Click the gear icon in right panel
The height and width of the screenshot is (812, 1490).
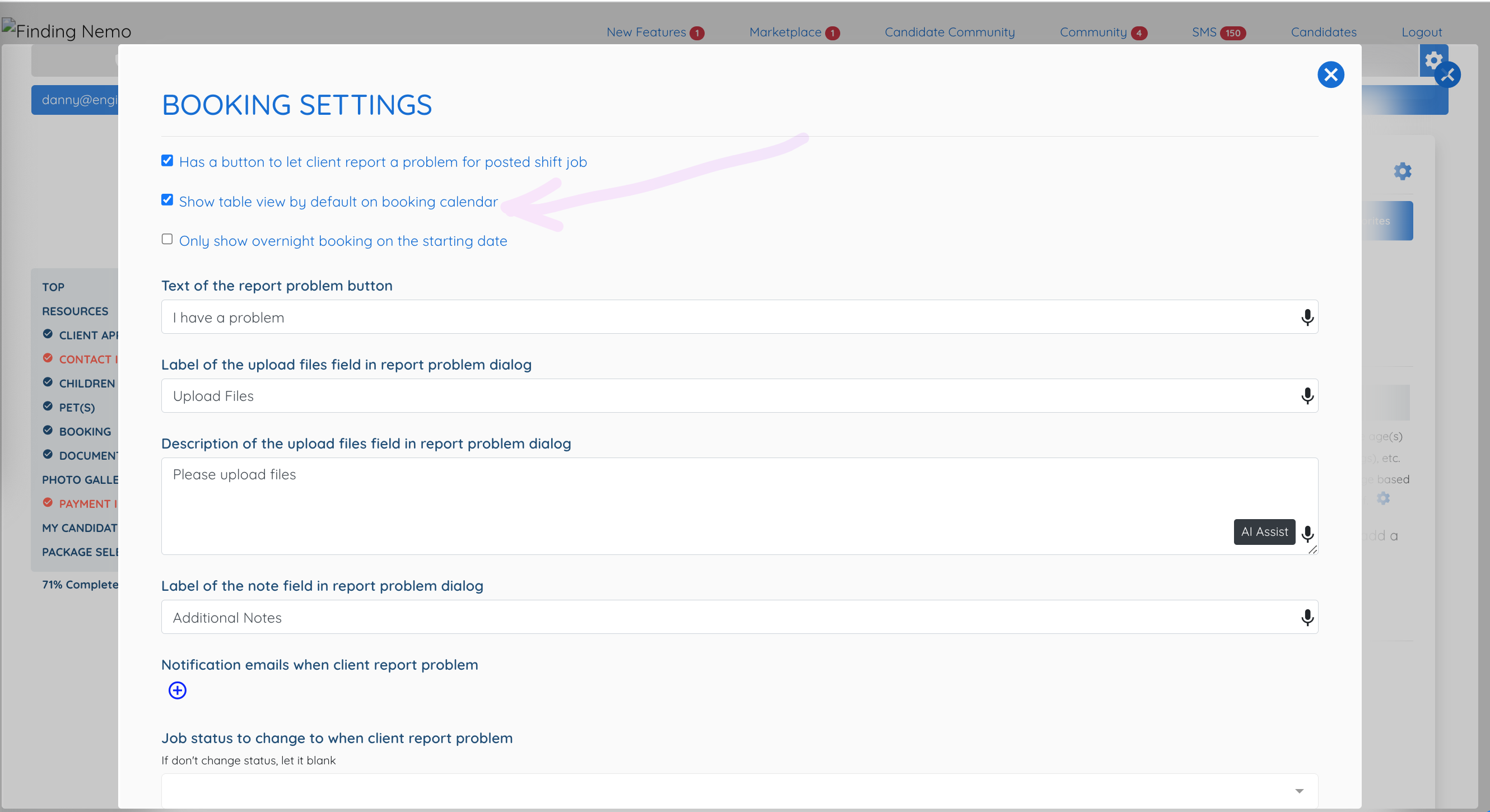pyautogui.click(x=1402, y=171)
